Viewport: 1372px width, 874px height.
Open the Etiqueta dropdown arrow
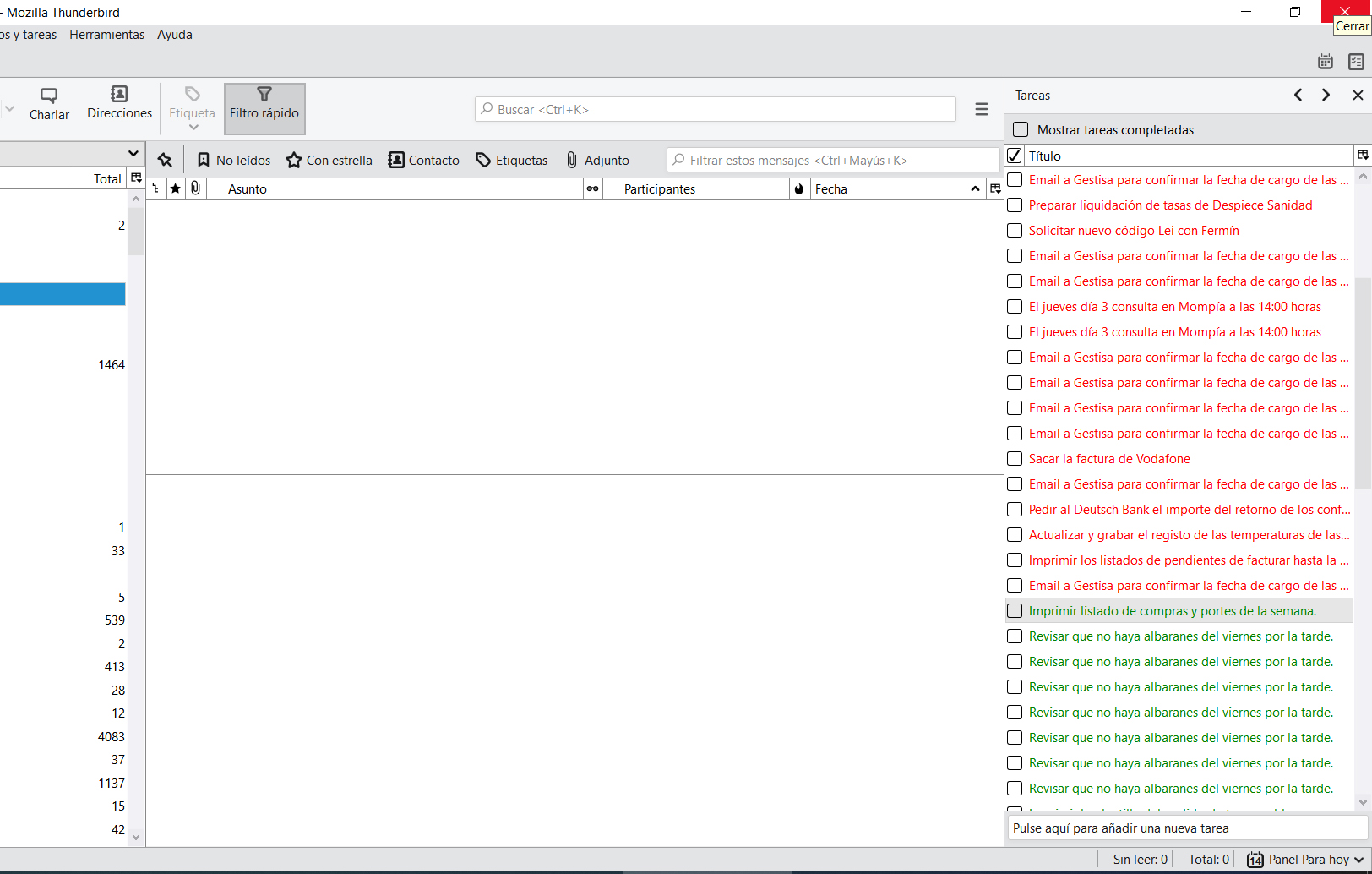(x=193, y=128)
